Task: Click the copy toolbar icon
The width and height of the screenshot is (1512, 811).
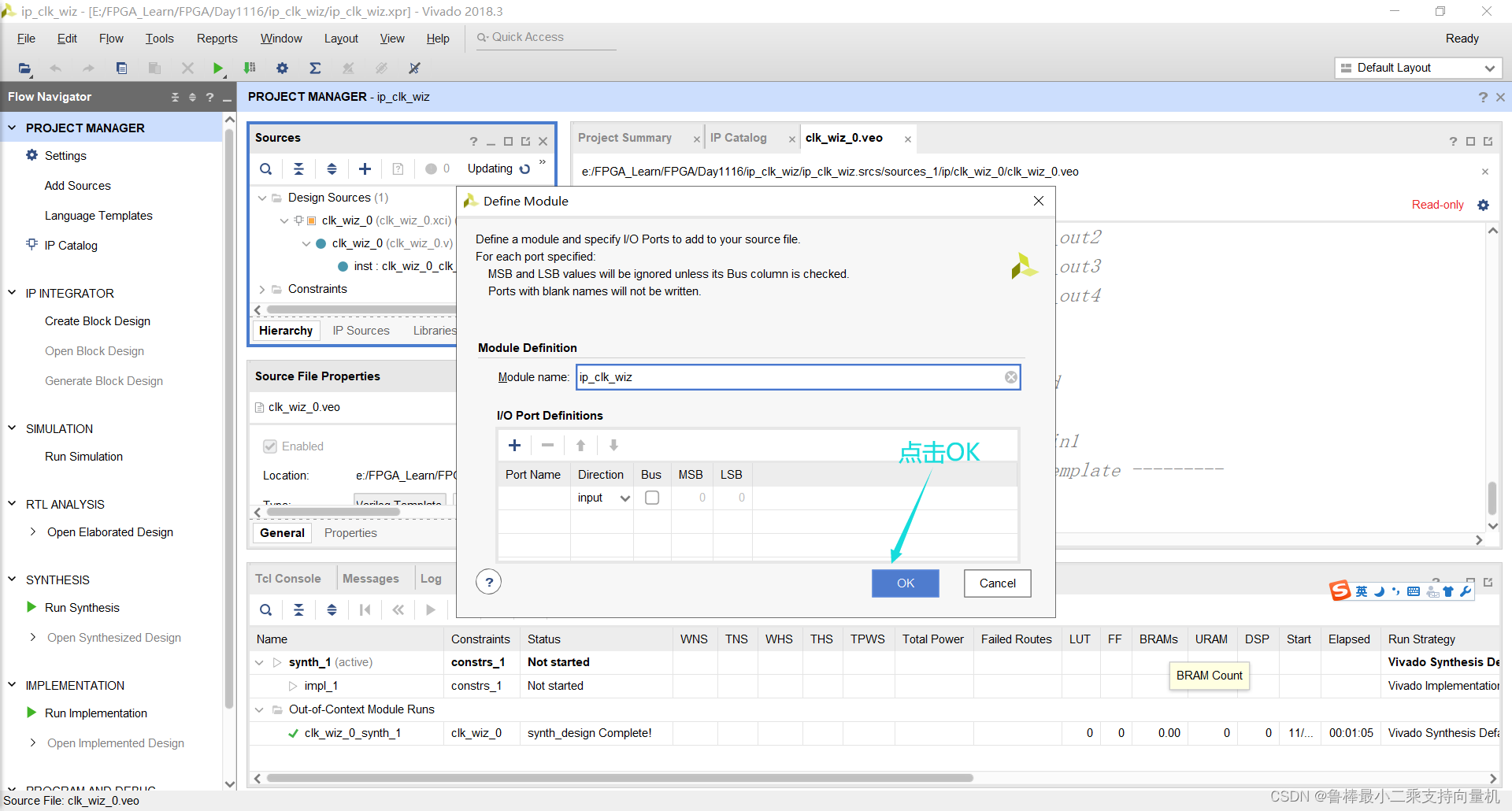Action: pyautogui.click(x=121, y=69)
